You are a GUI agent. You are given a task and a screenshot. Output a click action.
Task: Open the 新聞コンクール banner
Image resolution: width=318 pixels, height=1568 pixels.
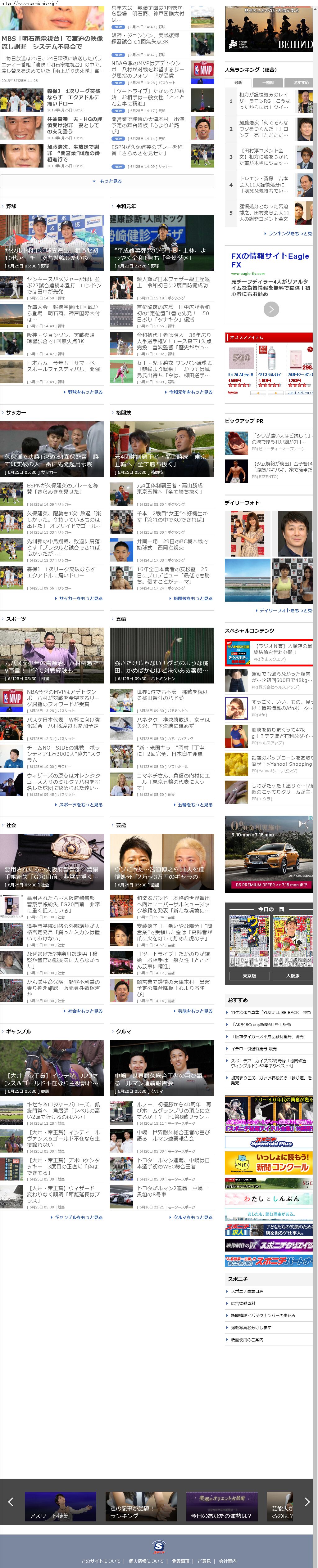(269, 1163)
